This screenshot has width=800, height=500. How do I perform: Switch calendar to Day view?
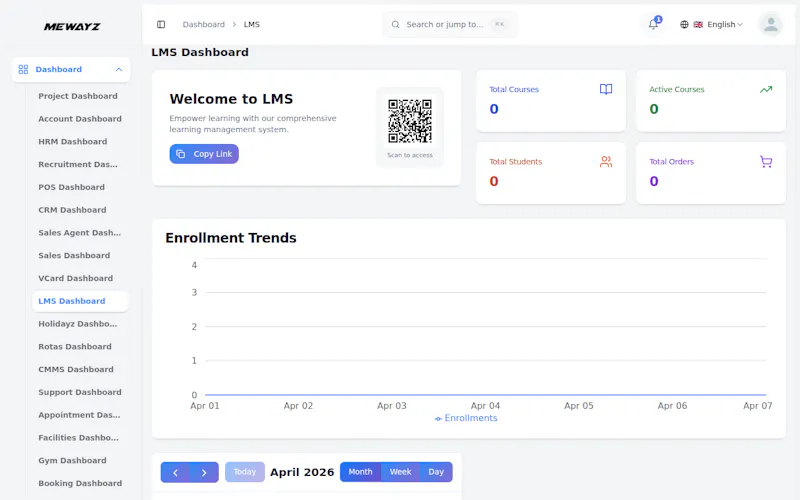(x=436, y=472)
